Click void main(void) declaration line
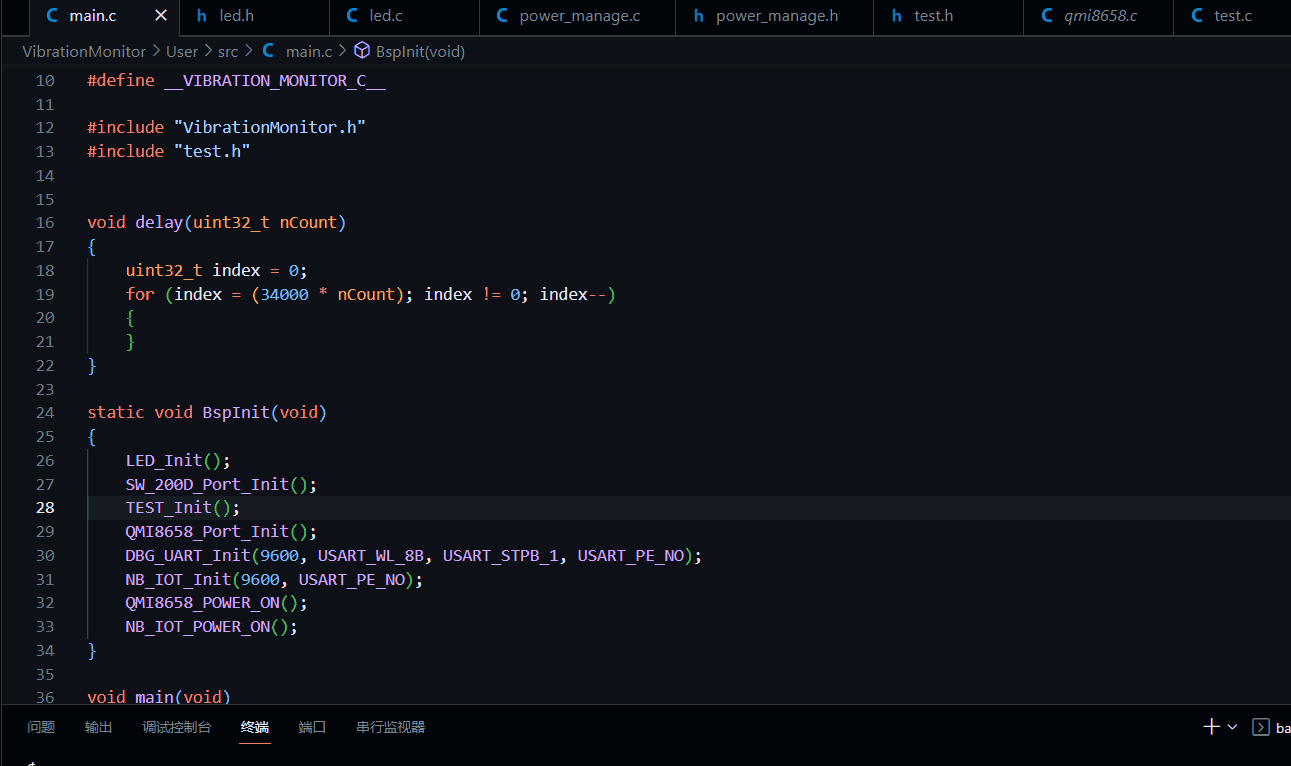This screenshot has width=1291, height=766. pos(159,697)
